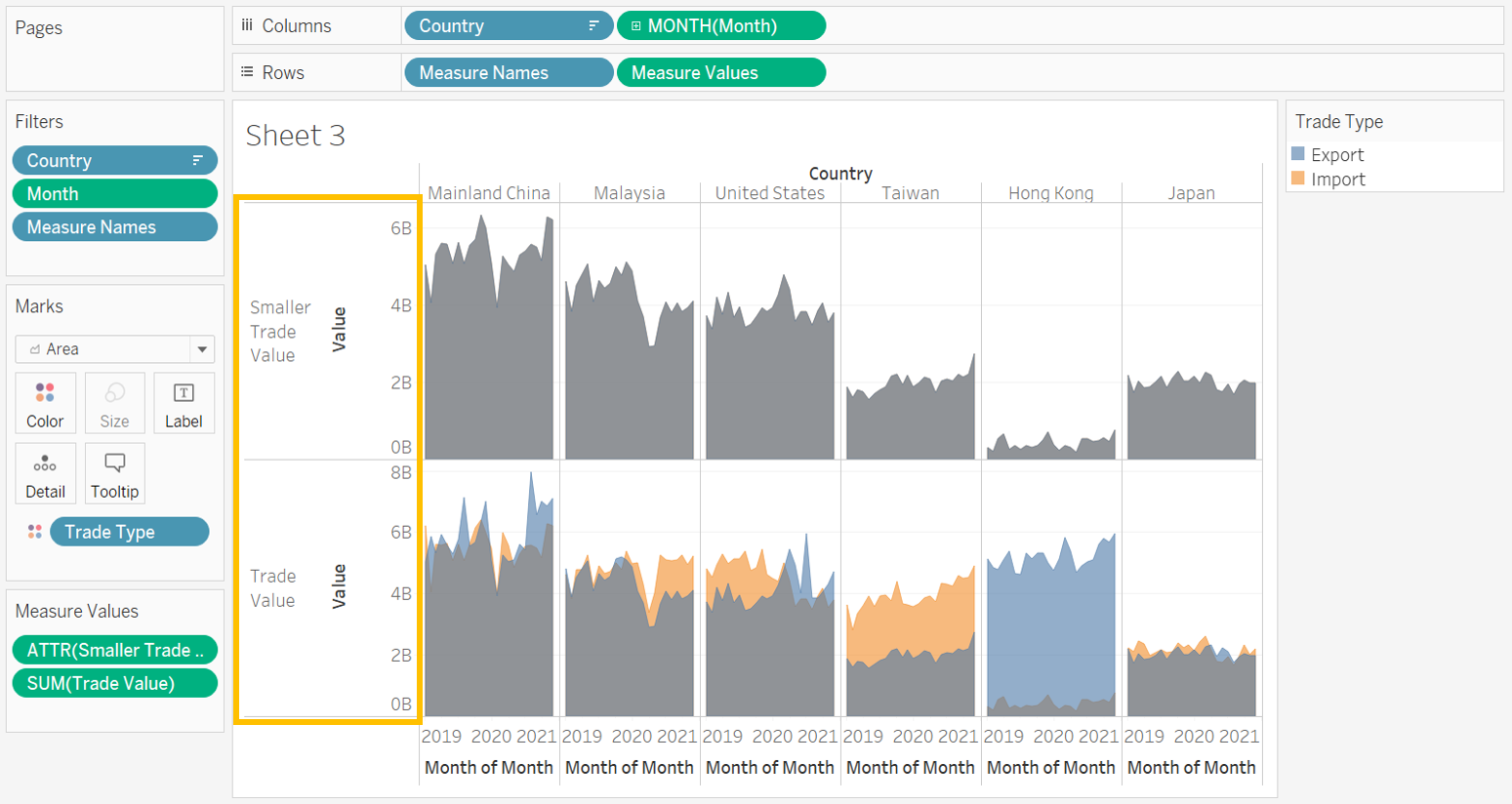The image size is (1512, 804).
Task: Click the Detail marks card button
Action: pos(45,473)
